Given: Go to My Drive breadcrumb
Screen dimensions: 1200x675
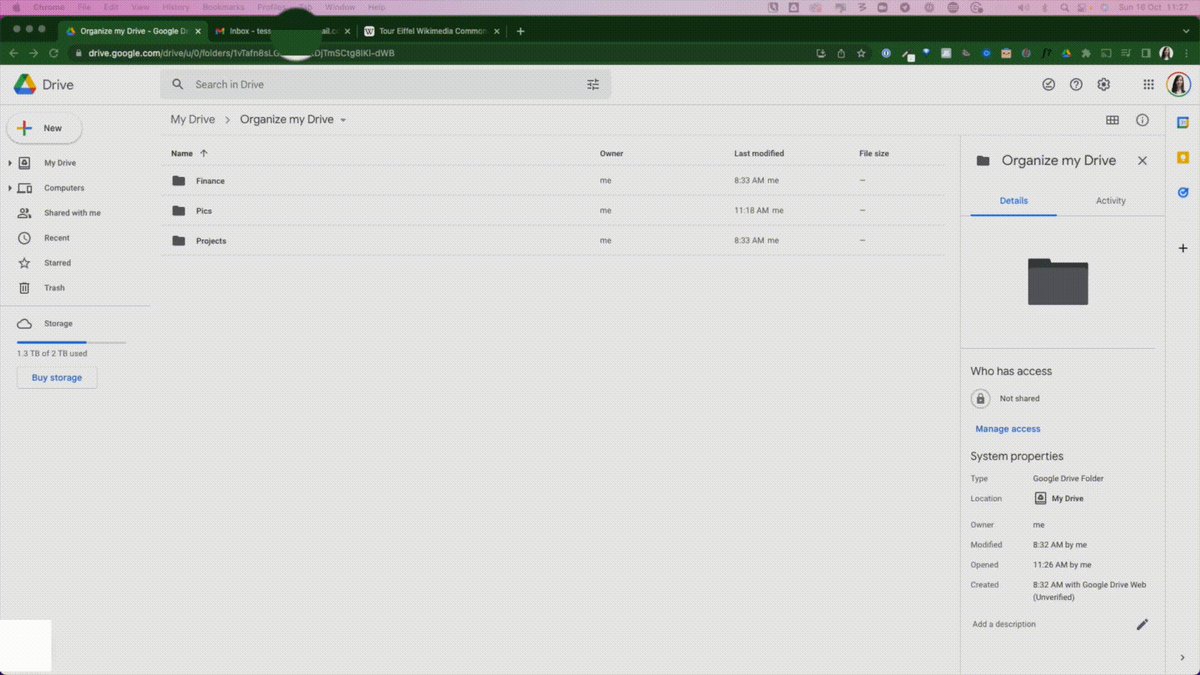Looking at the screenshot, I should (193, 120).
